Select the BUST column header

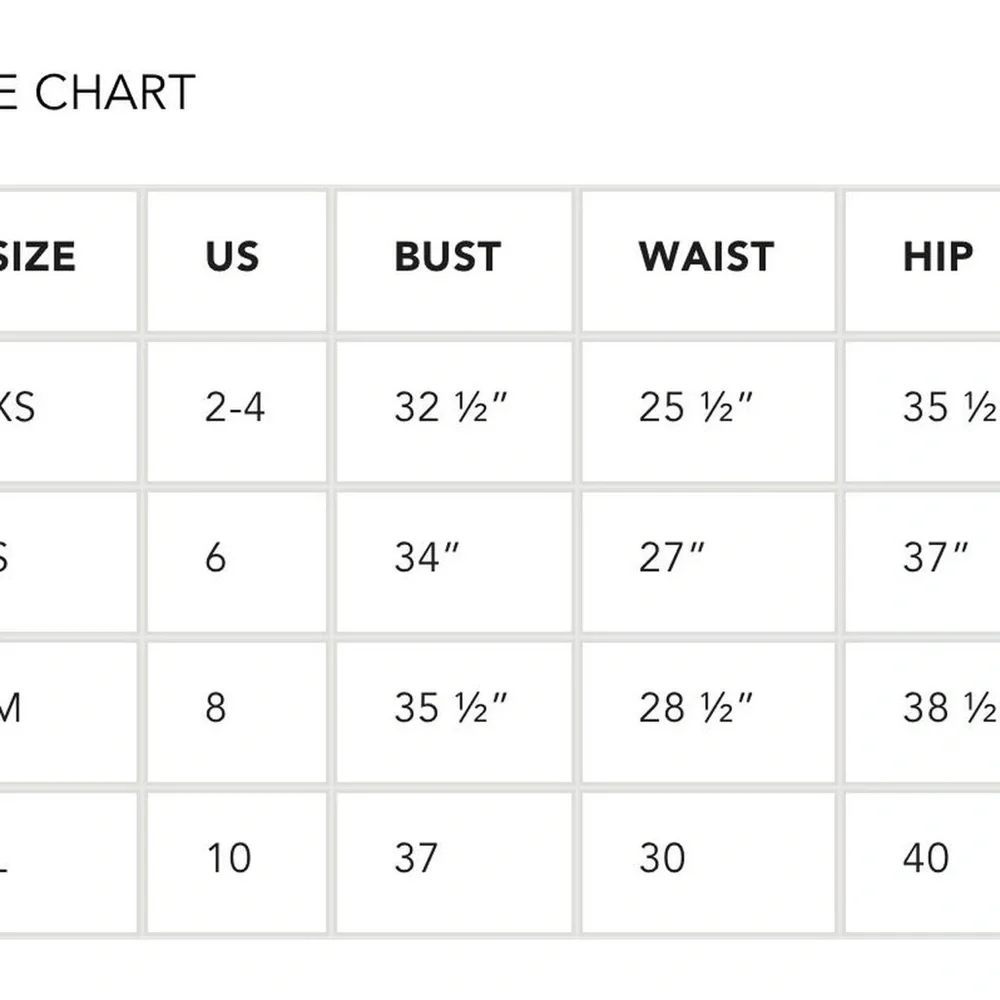[x=448, y=256]
